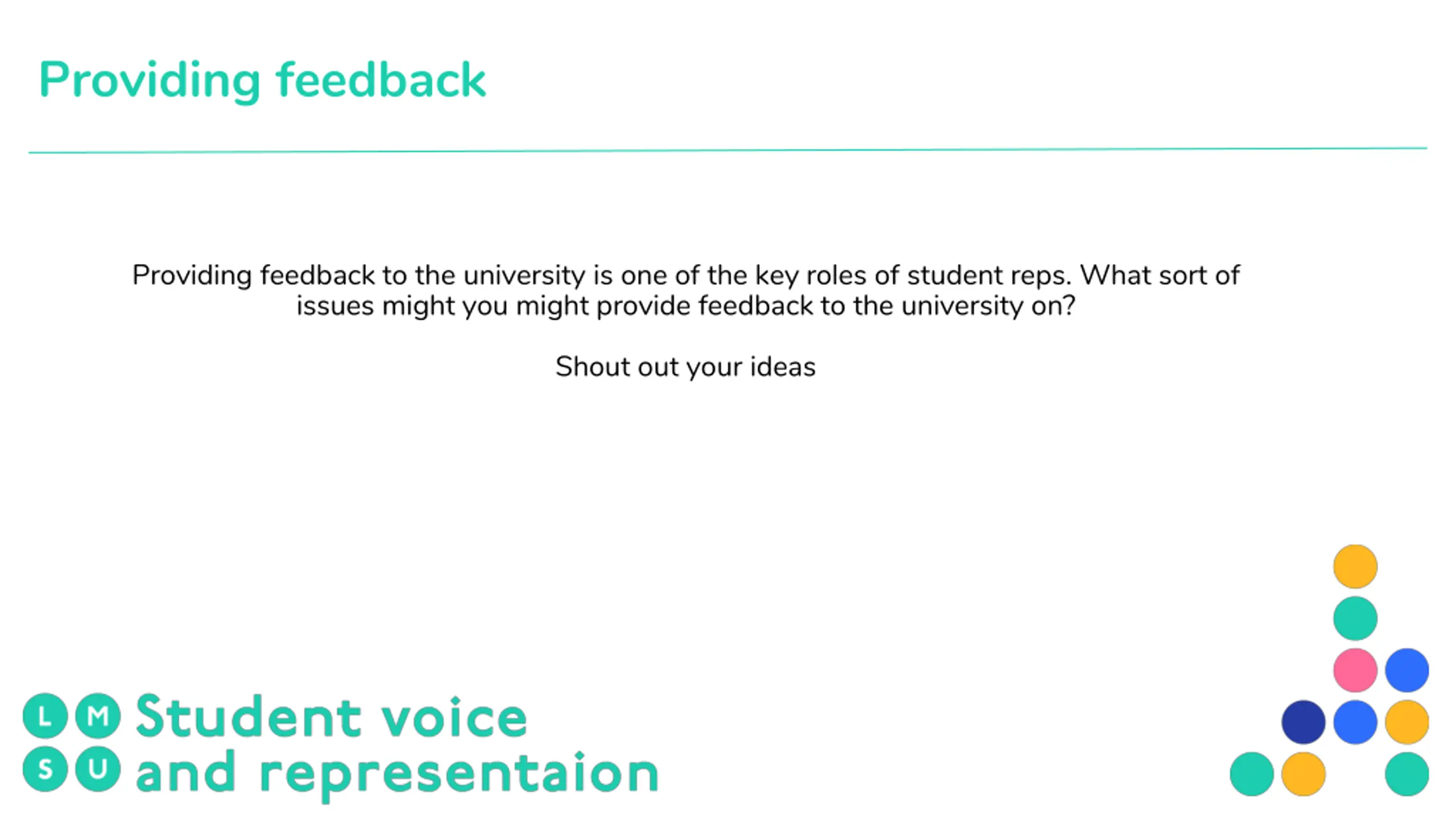Image resolution: width=1456 pixels, height=819 pixels.
Task: Click the "Providing feedback" slide title
Action: (262, 81)
